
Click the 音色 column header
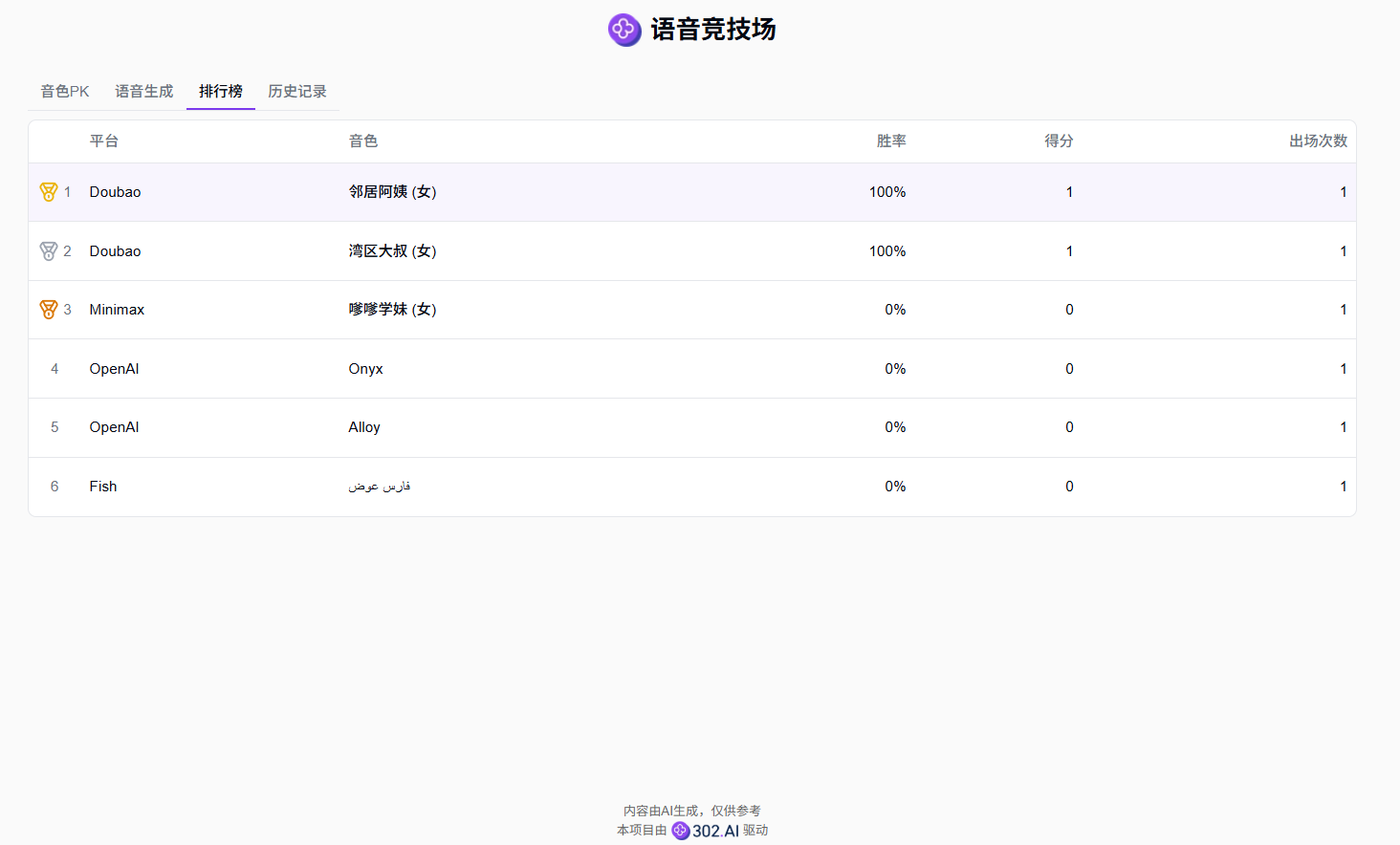coord(363,141)
